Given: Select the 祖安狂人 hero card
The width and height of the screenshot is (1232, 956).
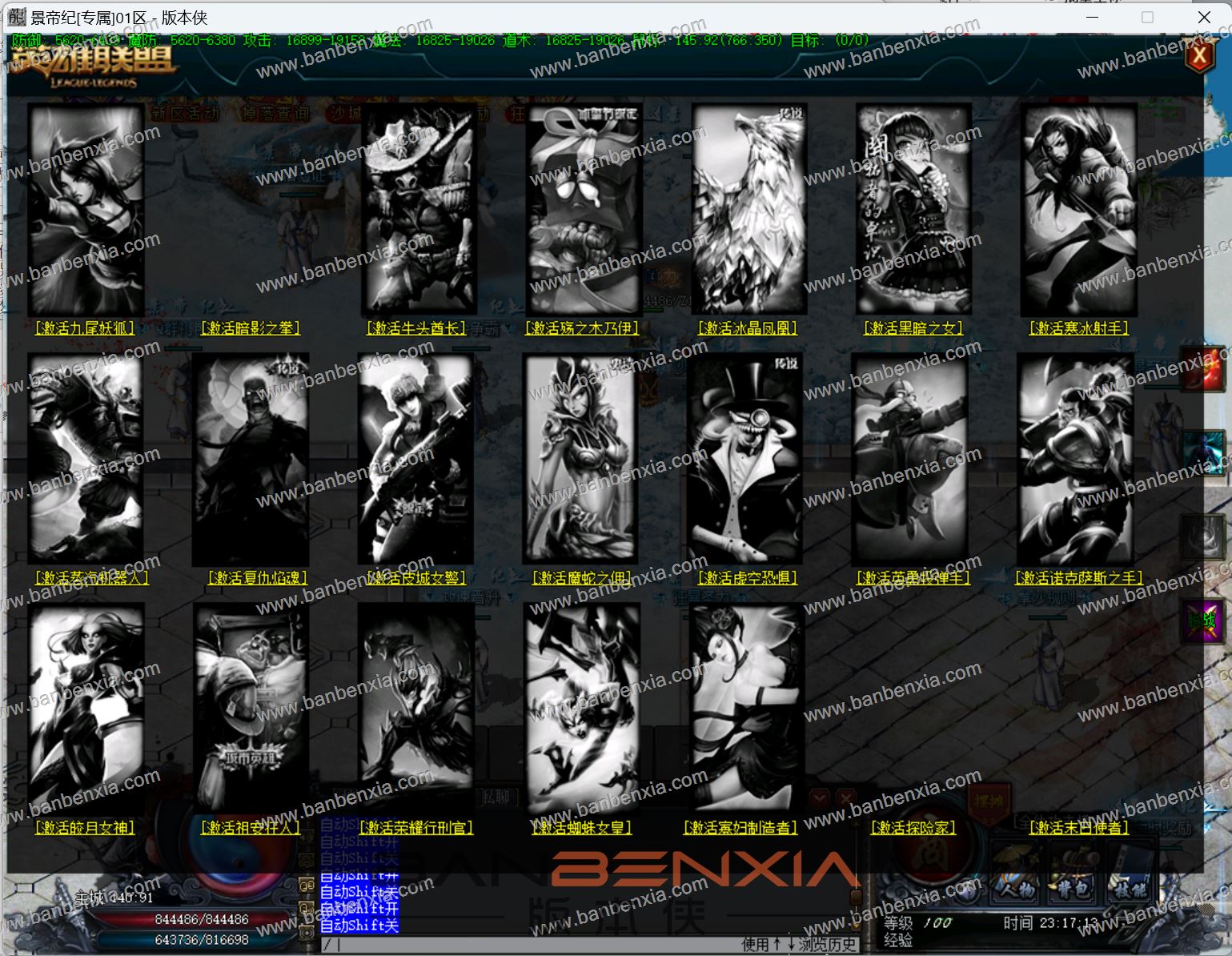Looking at the screenshot, I should 251,709.
